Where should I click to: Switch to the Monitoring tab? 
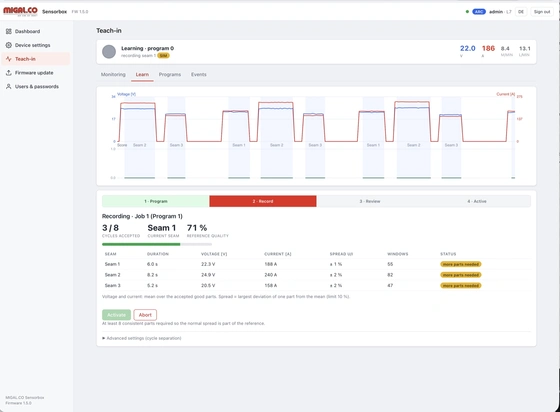point(113,75)
